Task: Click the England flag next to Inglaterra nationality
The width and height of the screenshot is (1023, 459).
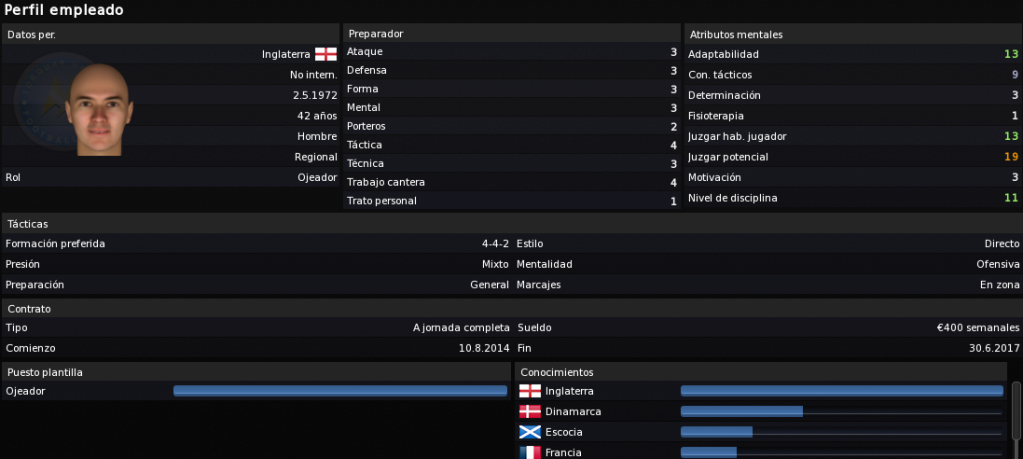Action: [x=326, y=54]
